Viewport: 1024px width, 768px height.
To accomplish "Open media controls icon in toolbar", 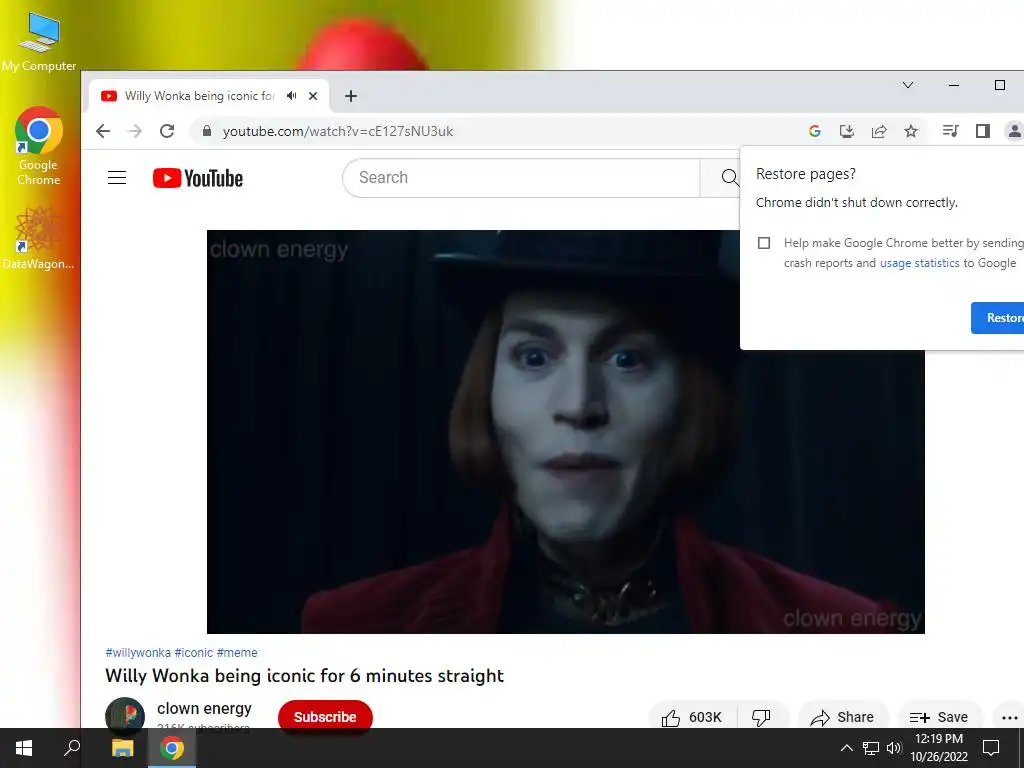I will click(950, 131).
